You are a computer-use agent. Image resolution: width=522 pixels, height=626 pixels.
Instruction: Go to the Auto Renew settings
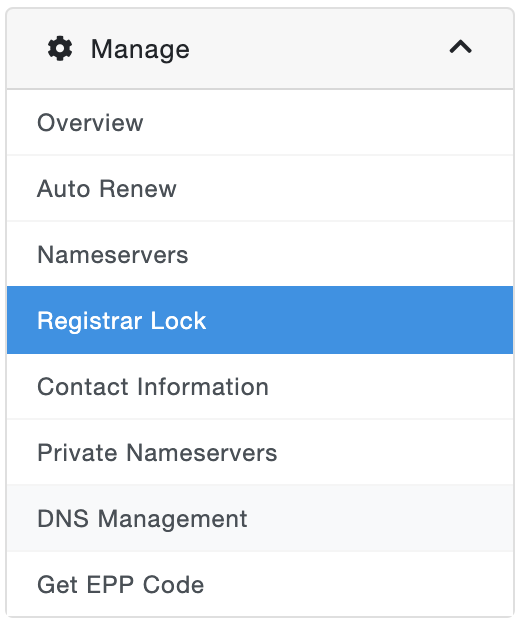coord(260,188)
